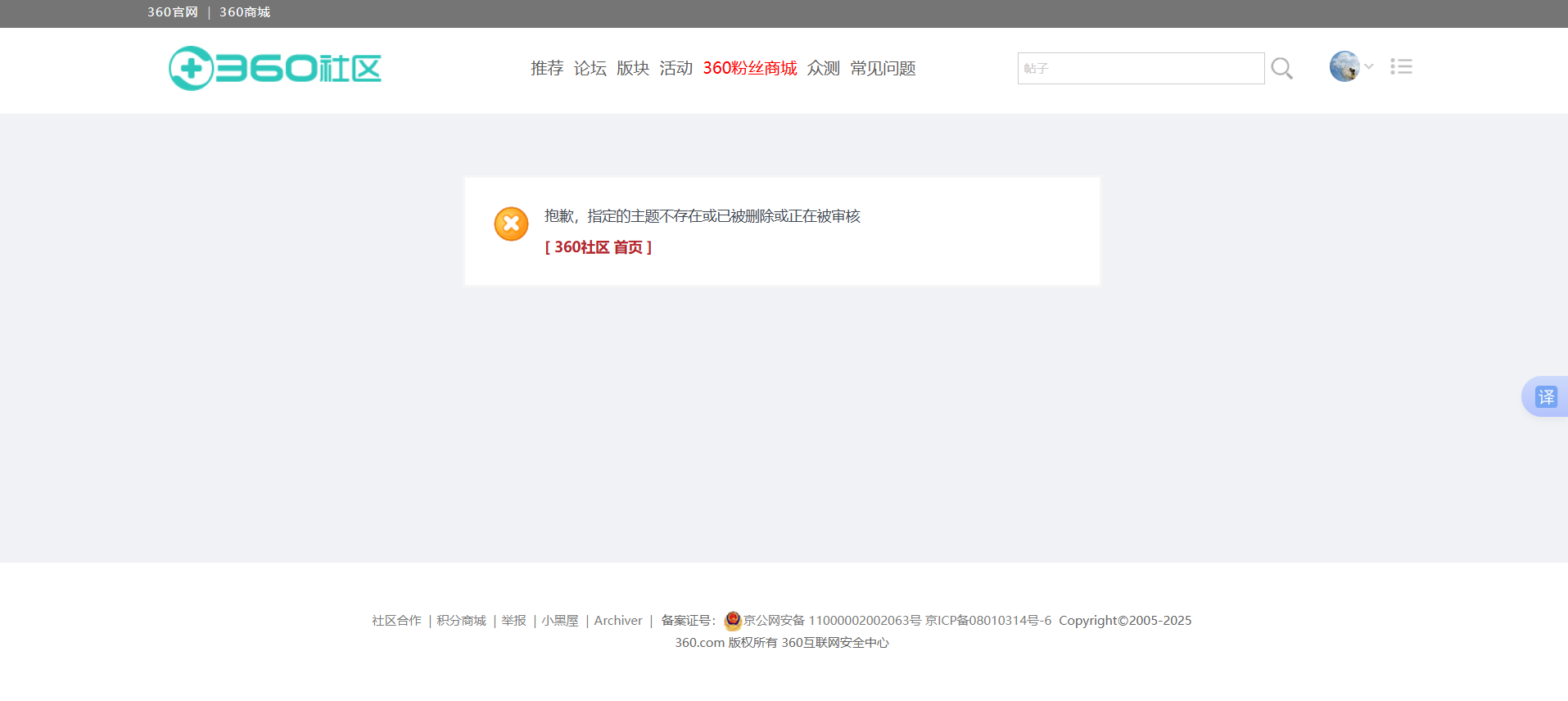The image size is (1568, 701).
Task: Click 京公网安备 11000002002063号 link
Action: 832,621
